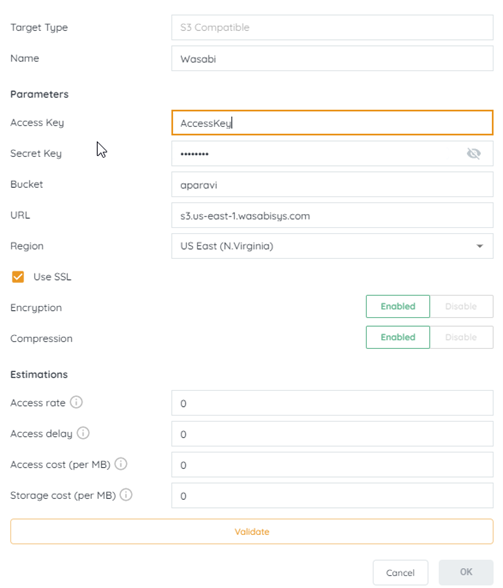
Task: Click the Storage cost per MB field
Action: 332,495
